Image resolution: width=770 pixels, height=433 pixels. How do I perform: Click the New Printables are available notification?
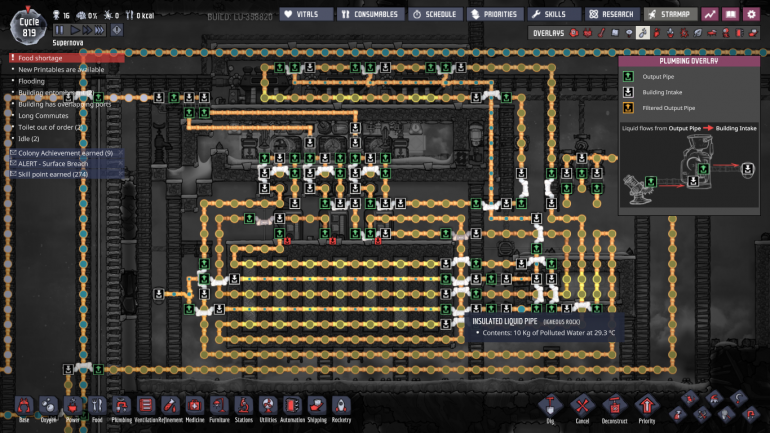point(61,70)
